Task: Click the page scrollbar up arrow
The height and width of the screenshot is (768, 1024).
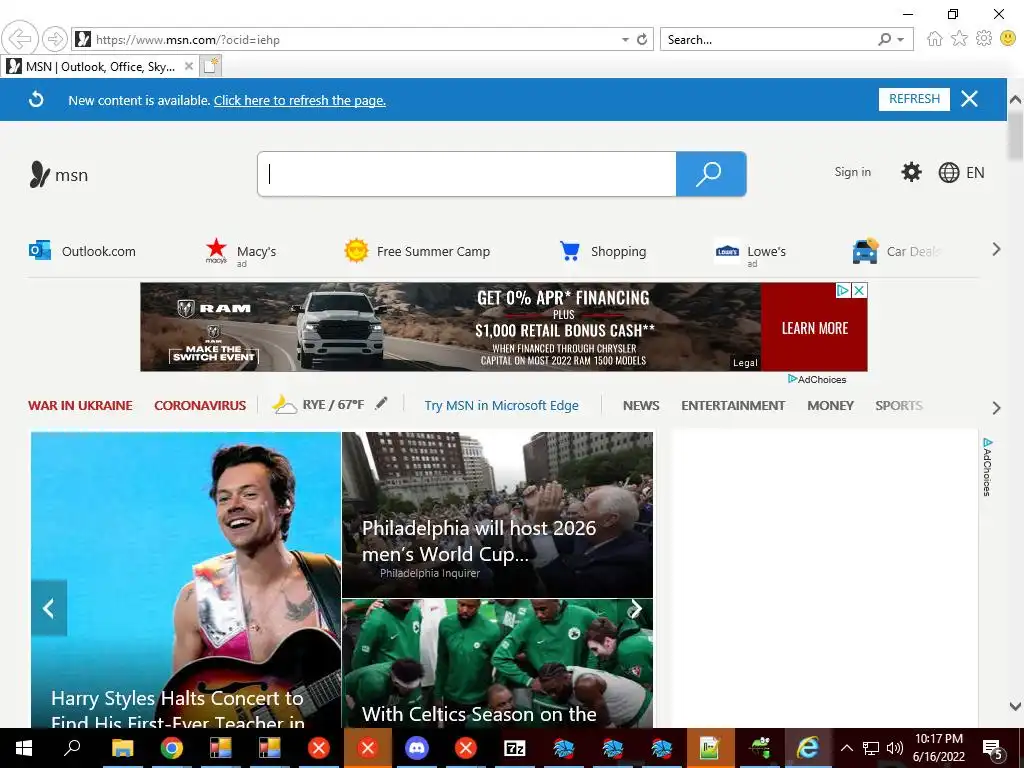Action: click(x=1015, y=100)
